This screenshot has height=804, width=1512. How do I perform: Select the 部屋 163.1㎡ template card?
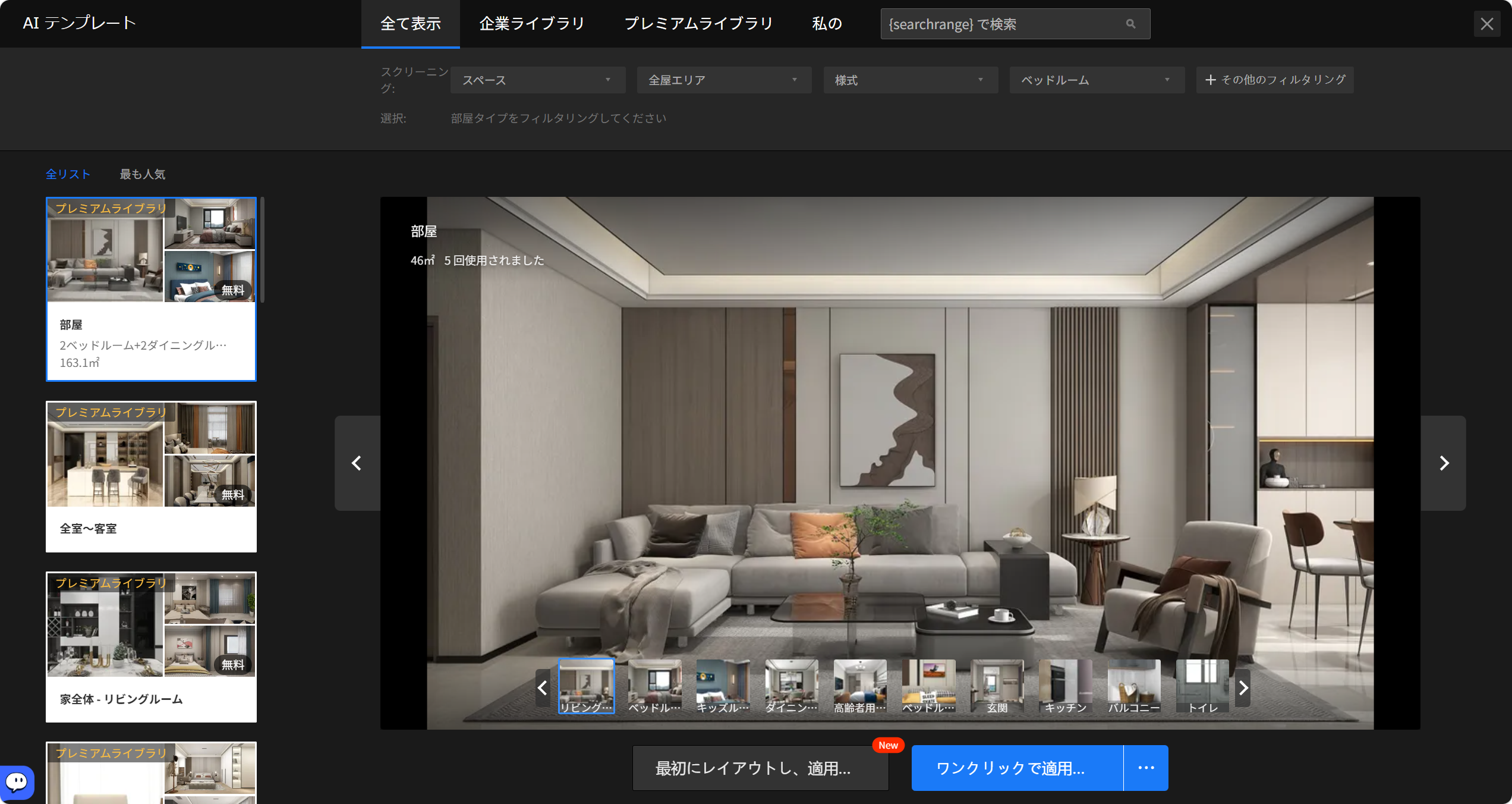[152, 289]
